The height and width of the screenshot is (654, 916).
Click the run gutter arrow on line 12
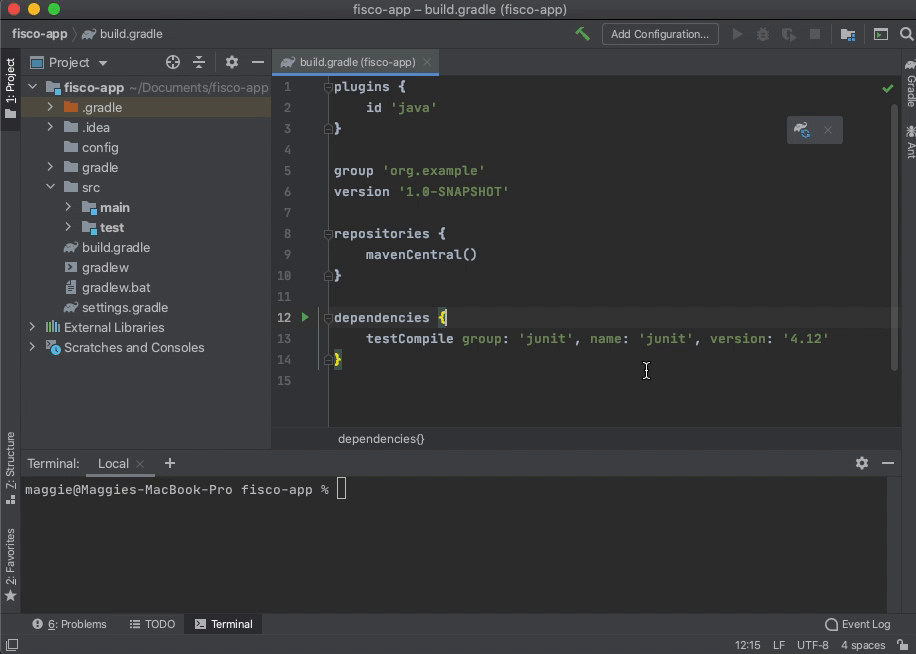[x=305, y=317]
